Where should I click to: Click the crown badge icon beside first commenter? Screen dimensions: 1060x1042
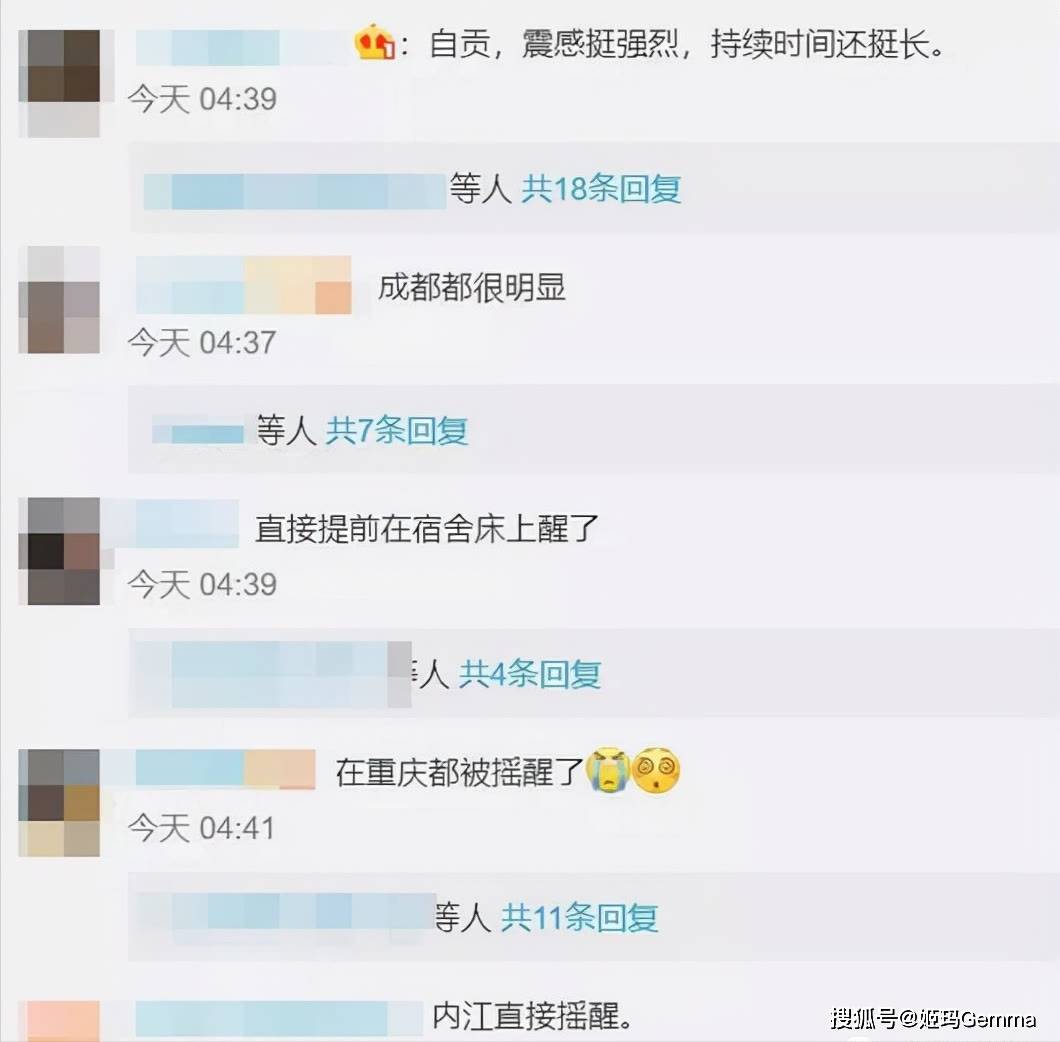pyautogui.click(x=375, y=43)
